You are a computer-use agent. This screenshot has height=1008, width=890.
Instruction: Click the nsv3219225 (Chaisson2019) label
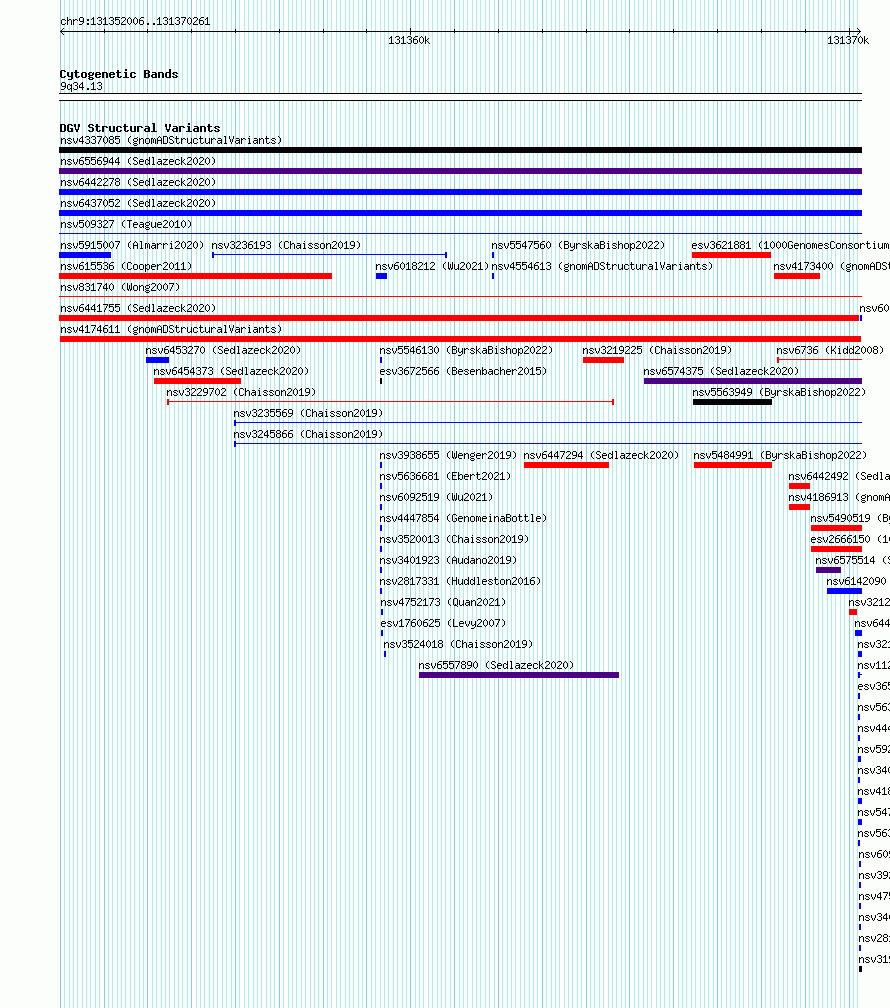[657, 350]
